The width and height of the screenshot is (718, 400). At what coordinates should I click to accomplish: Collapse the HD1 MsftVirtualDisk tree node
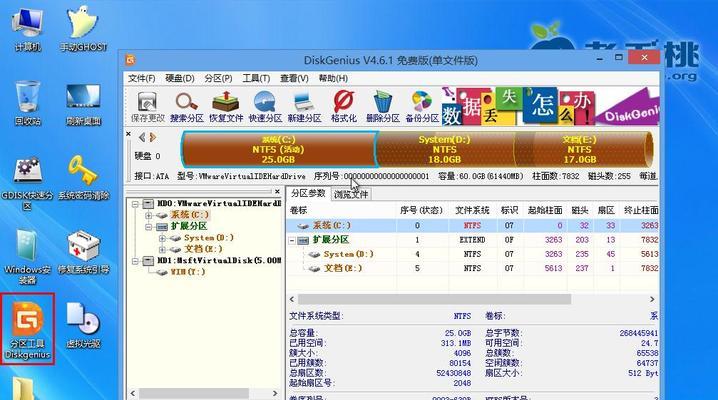click(136, 261)
